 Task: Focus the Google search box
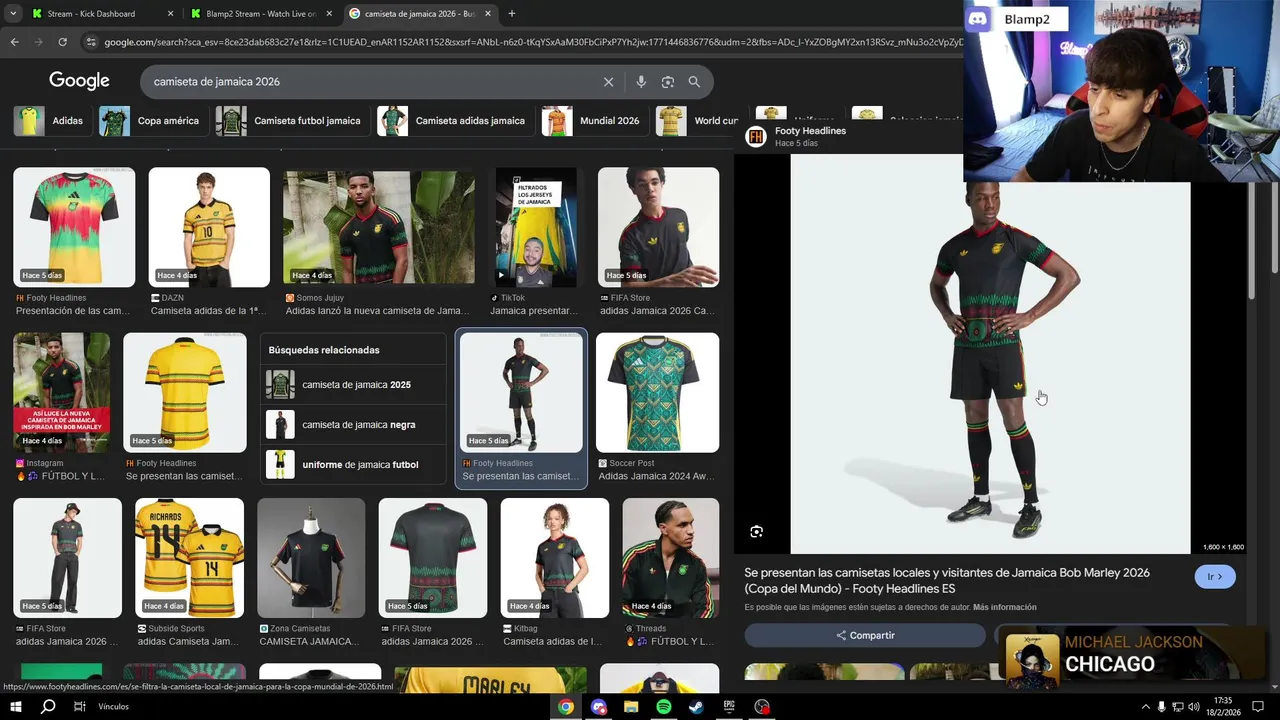(370, 81)
